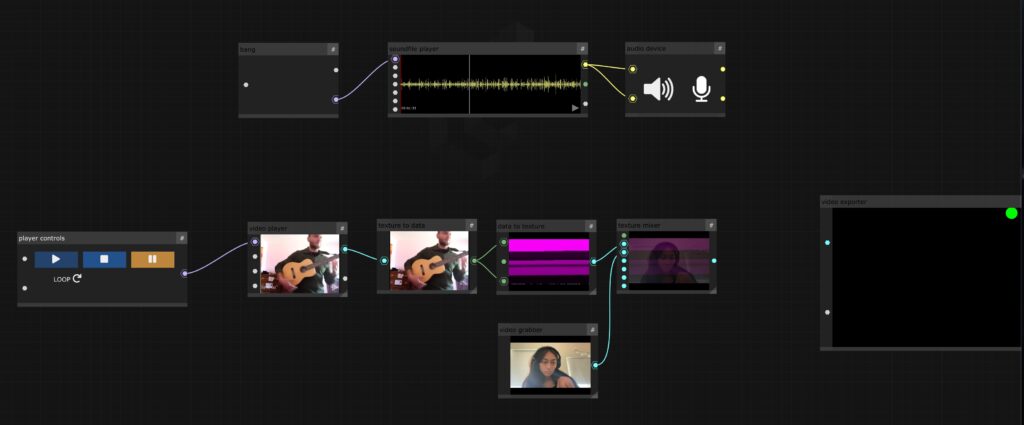The height and width of the screenshot is (425, 1024).
Task: Hit Stop in the player controls node
Action: tap(104, 259)
